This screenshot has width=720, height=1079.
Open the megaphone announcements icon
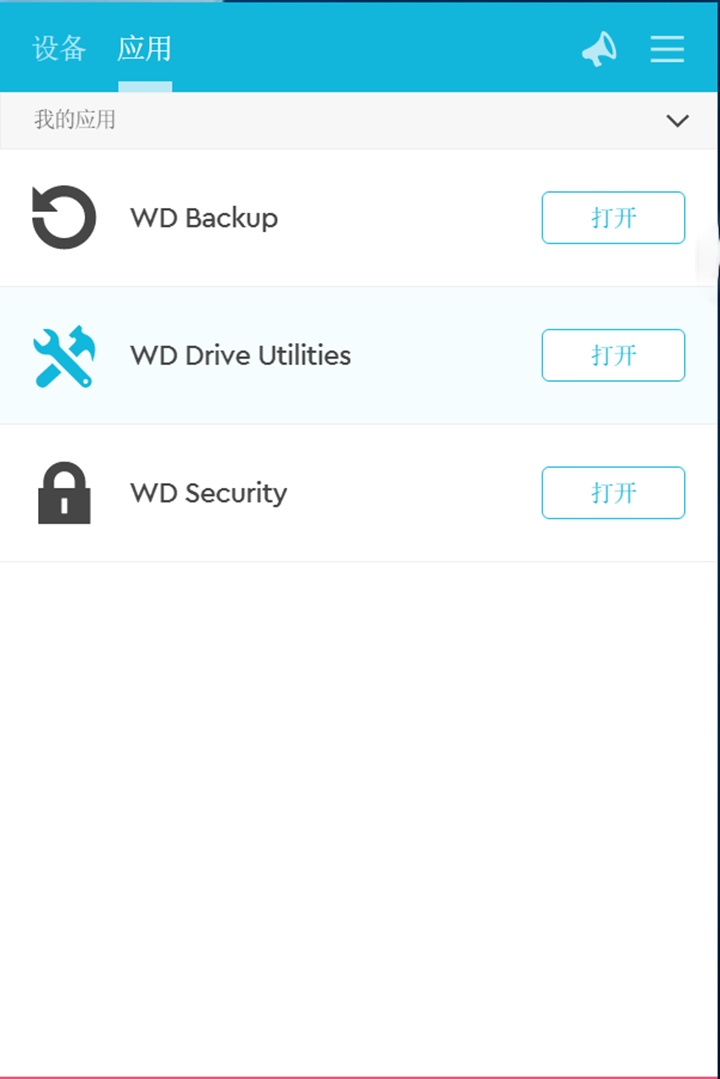tap(599, 49)
